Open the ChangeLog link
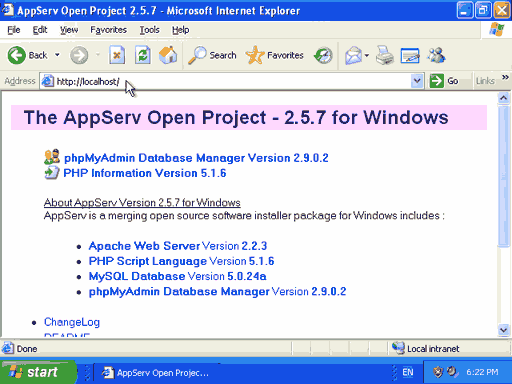The height and width of the screenshot is (384, 512). [72, 322]
